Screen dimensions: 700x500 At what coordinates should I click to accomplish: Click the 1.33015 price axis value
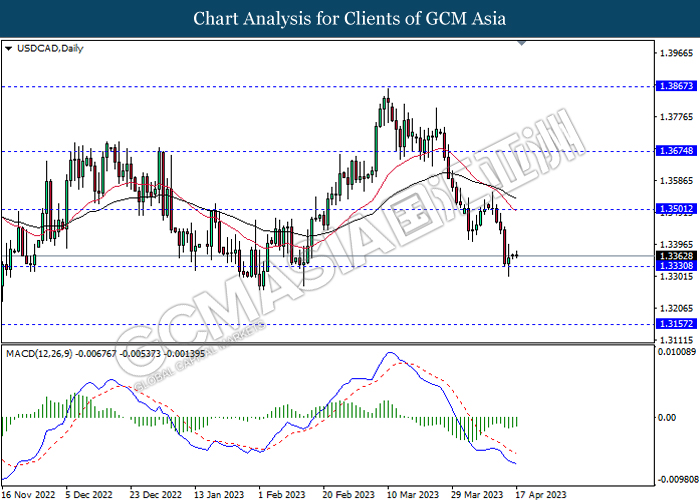coord(676,276)
